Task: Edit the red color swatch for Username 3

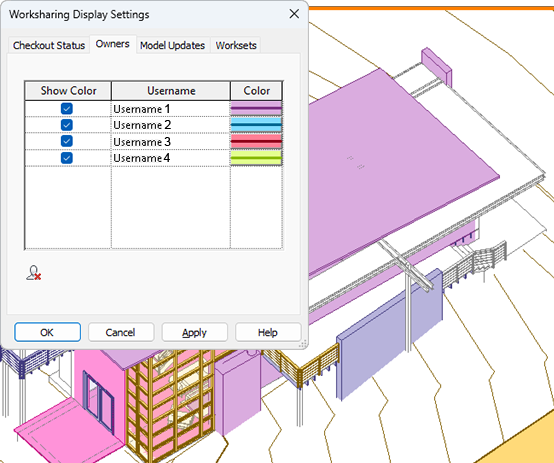Action: click(256, 141)
